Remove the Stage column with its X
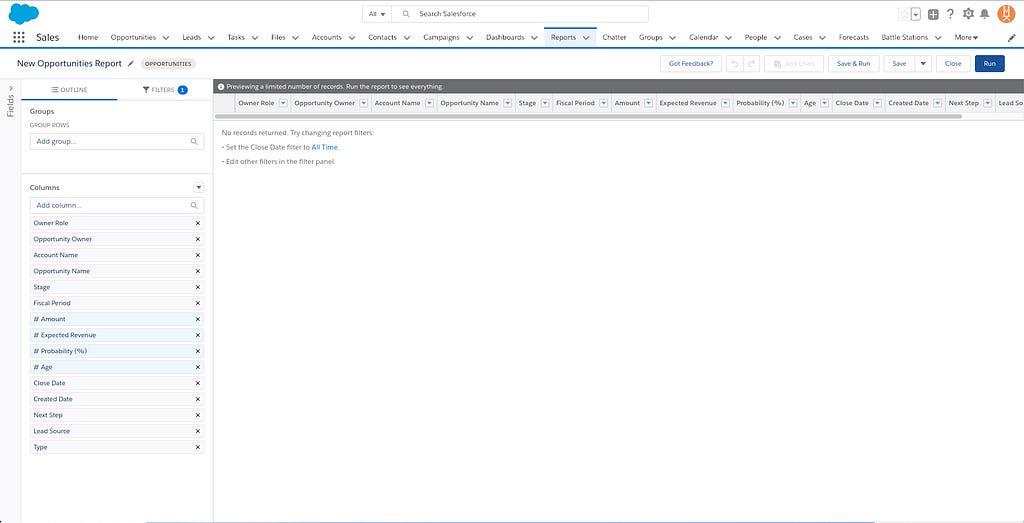Viewport: 1024px width, 523px height. point(197,287)
